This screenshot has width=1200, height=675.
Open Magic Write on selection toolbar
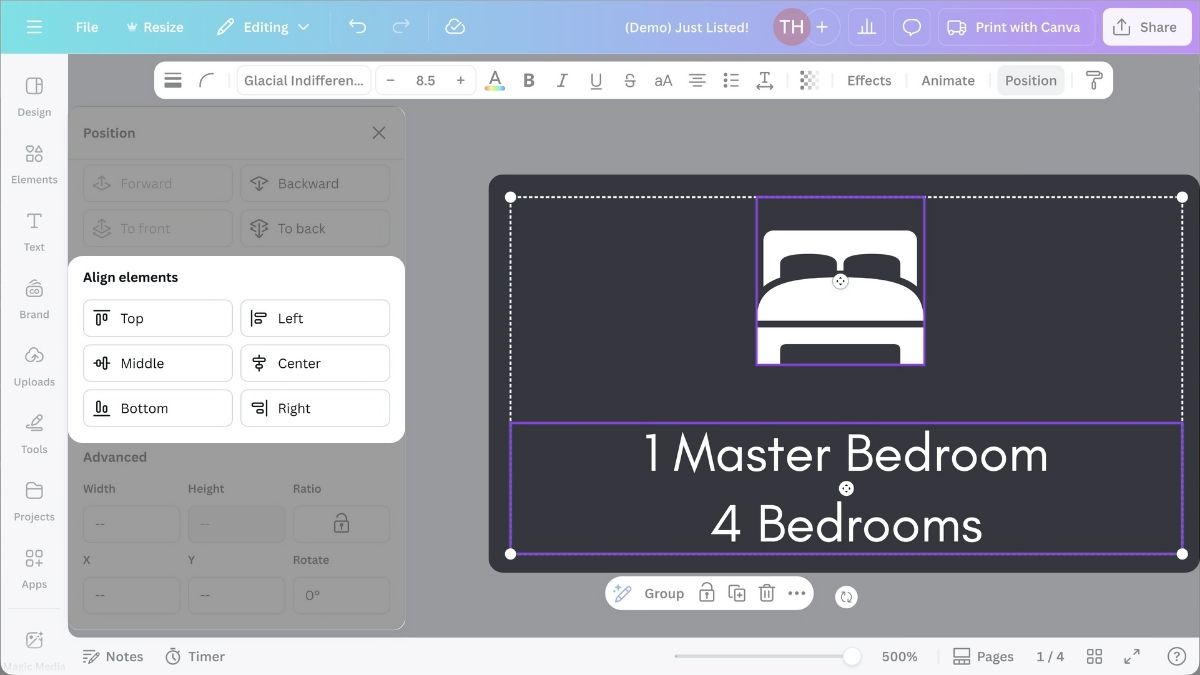(x=622, y=593)
